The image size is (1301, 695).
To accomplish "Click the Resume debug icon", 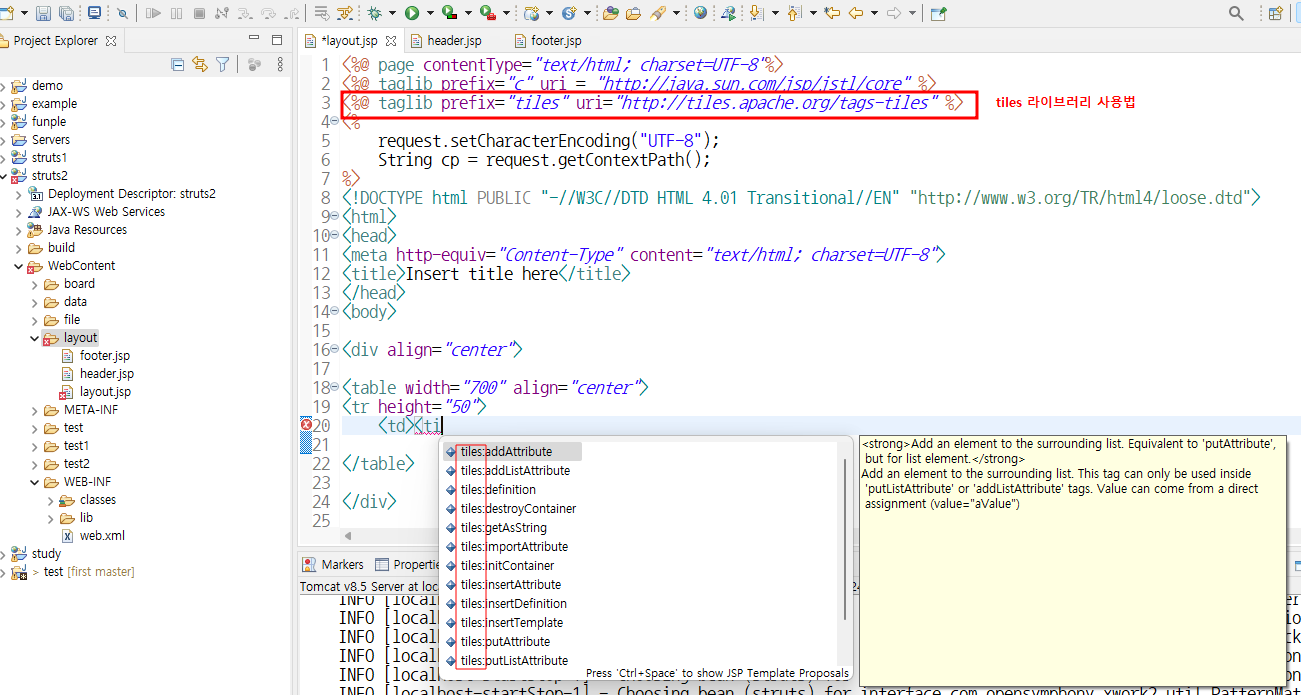I will 153,13.
